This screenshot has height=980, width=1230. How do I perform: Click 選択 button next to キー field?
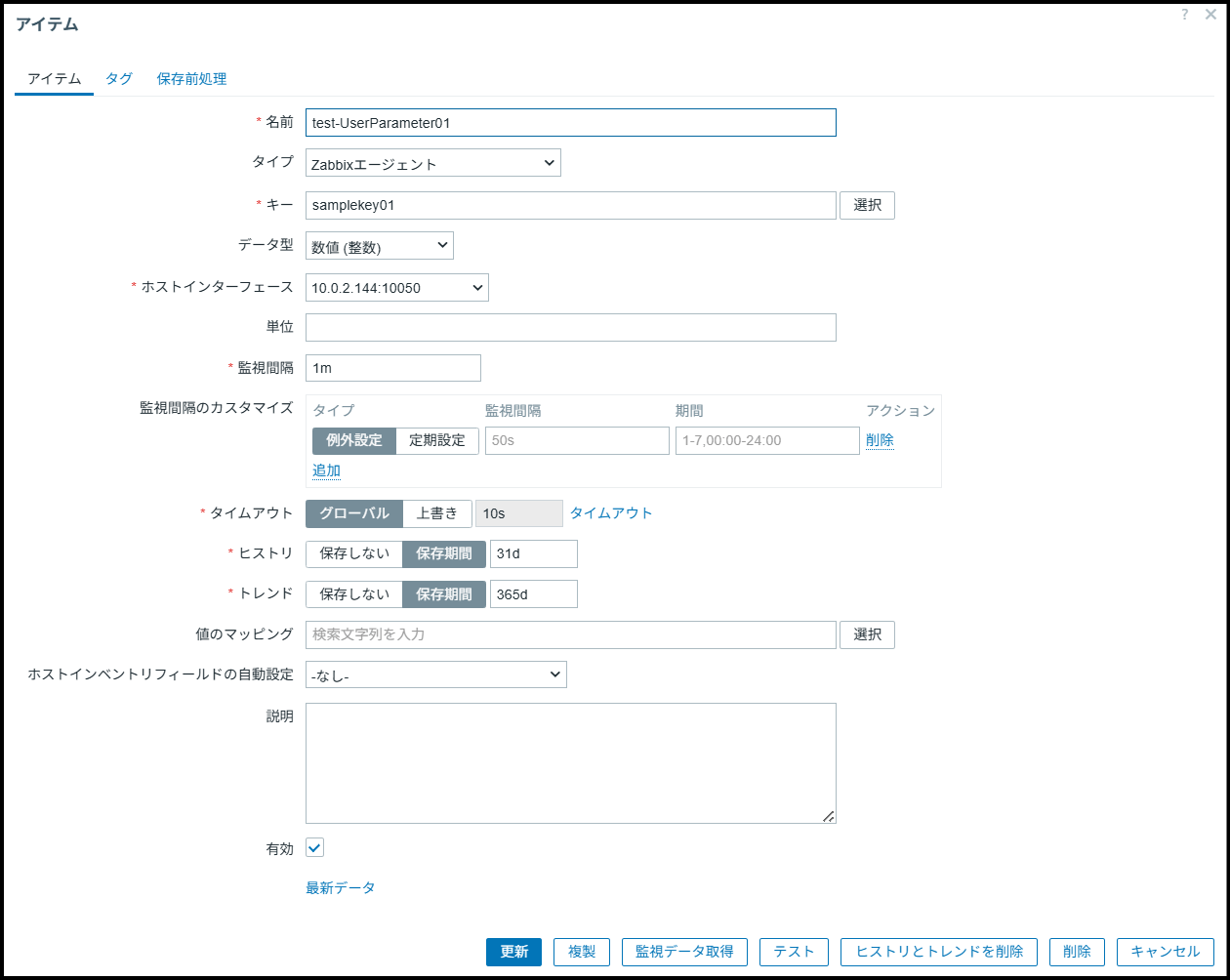[867, 205]
